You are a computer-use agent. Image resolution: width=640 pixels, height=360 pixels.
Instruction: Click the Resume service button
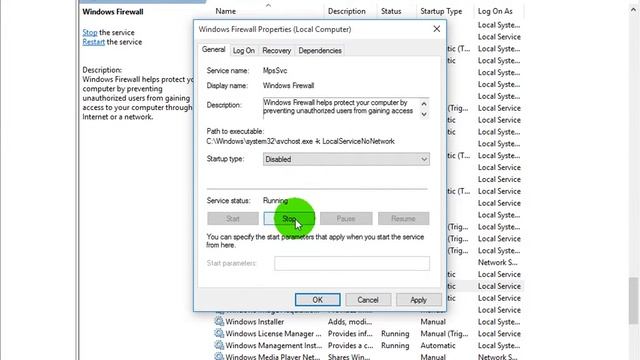coord(403,219)
